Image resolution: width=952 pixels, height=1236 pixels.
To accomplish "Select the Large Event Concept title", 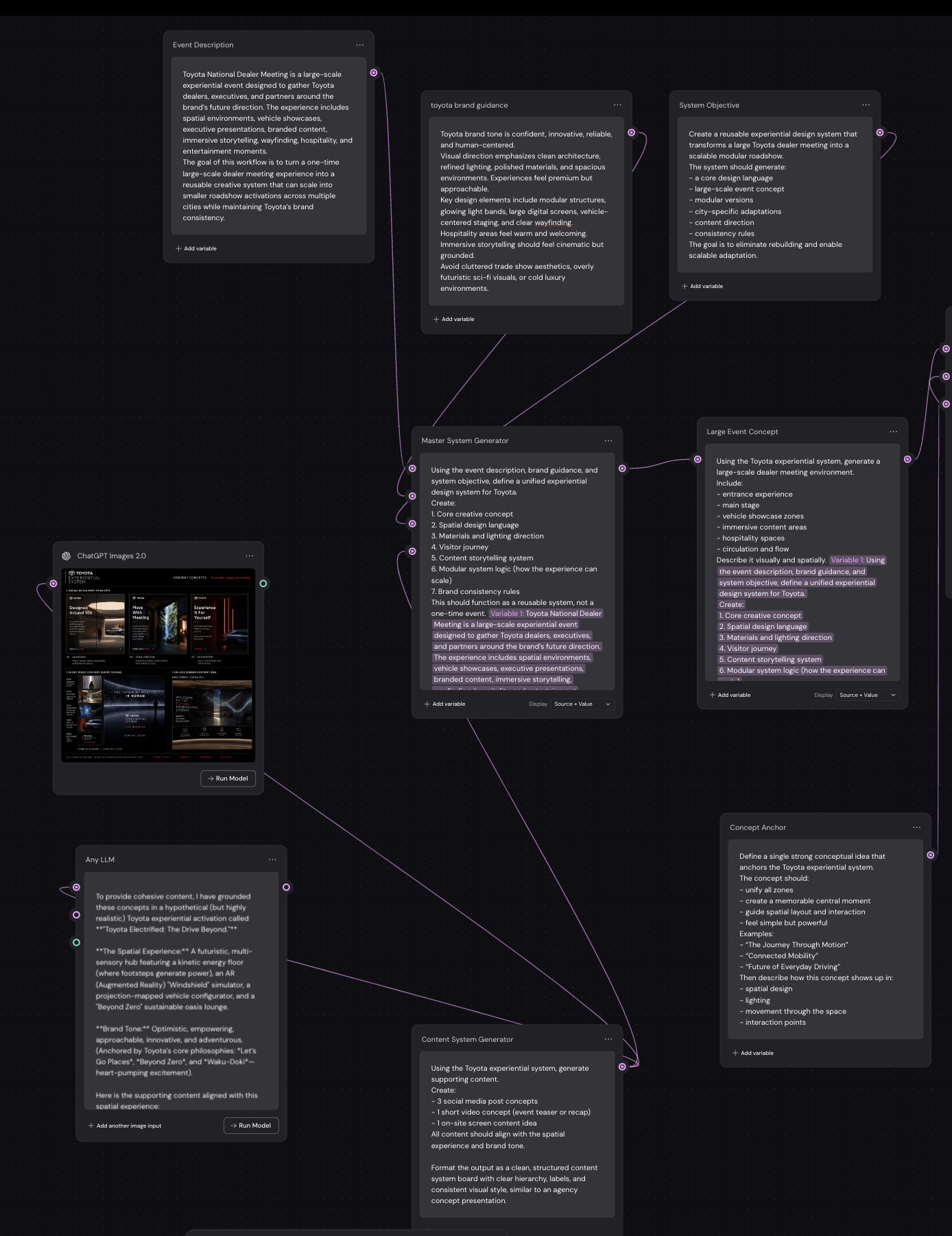I will coord(742,432).
